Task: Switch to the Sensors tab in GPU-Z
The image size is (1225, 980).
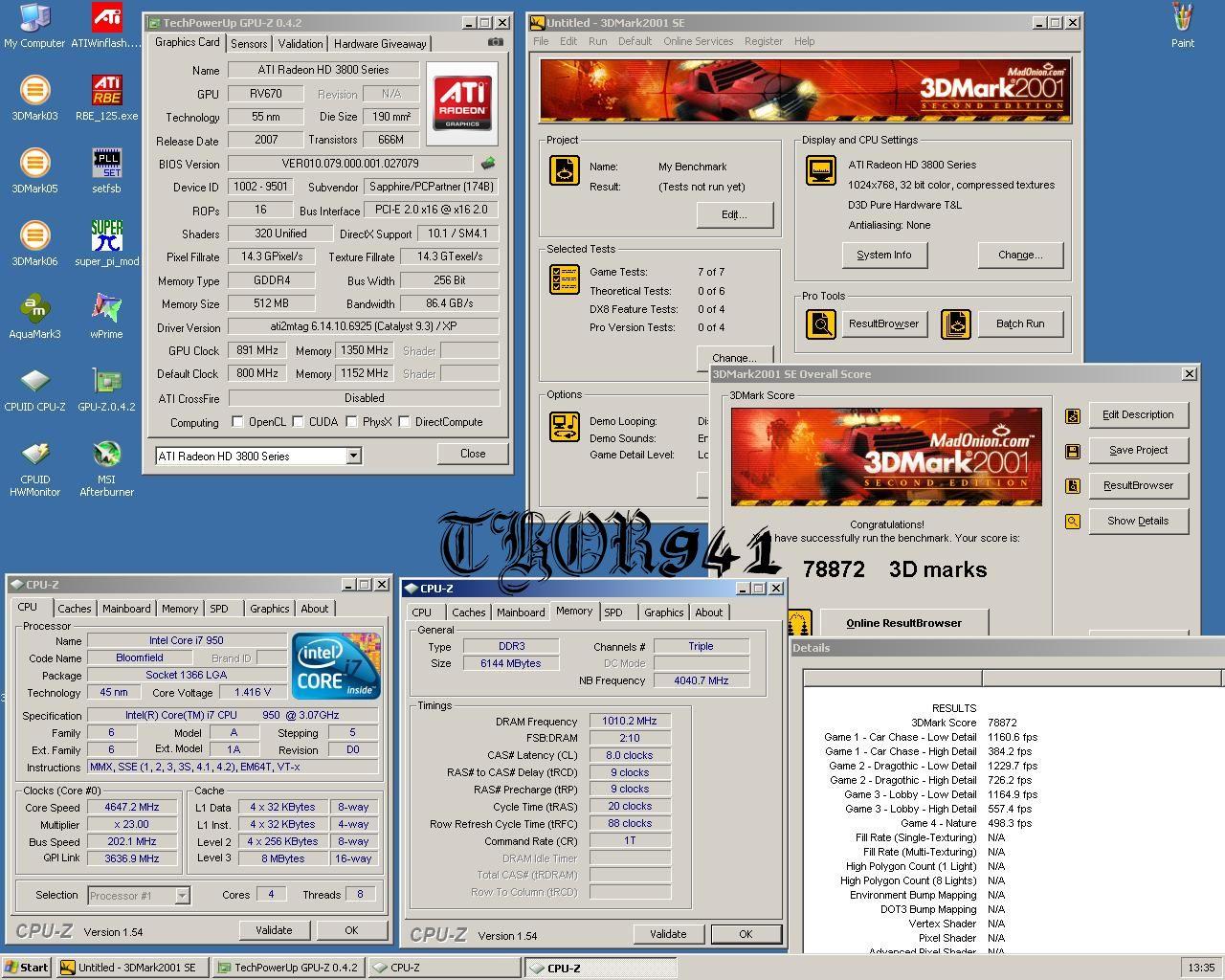Action: point(249,44)
